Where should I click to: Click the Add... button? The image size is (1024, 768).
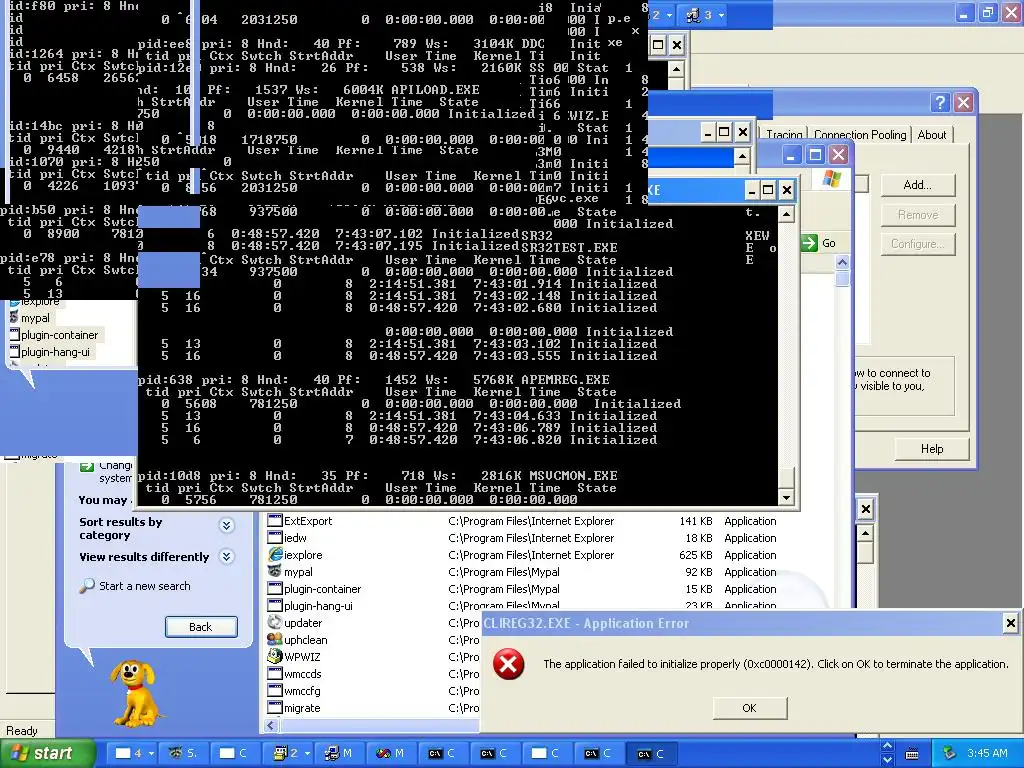click(x=918, y=185)
